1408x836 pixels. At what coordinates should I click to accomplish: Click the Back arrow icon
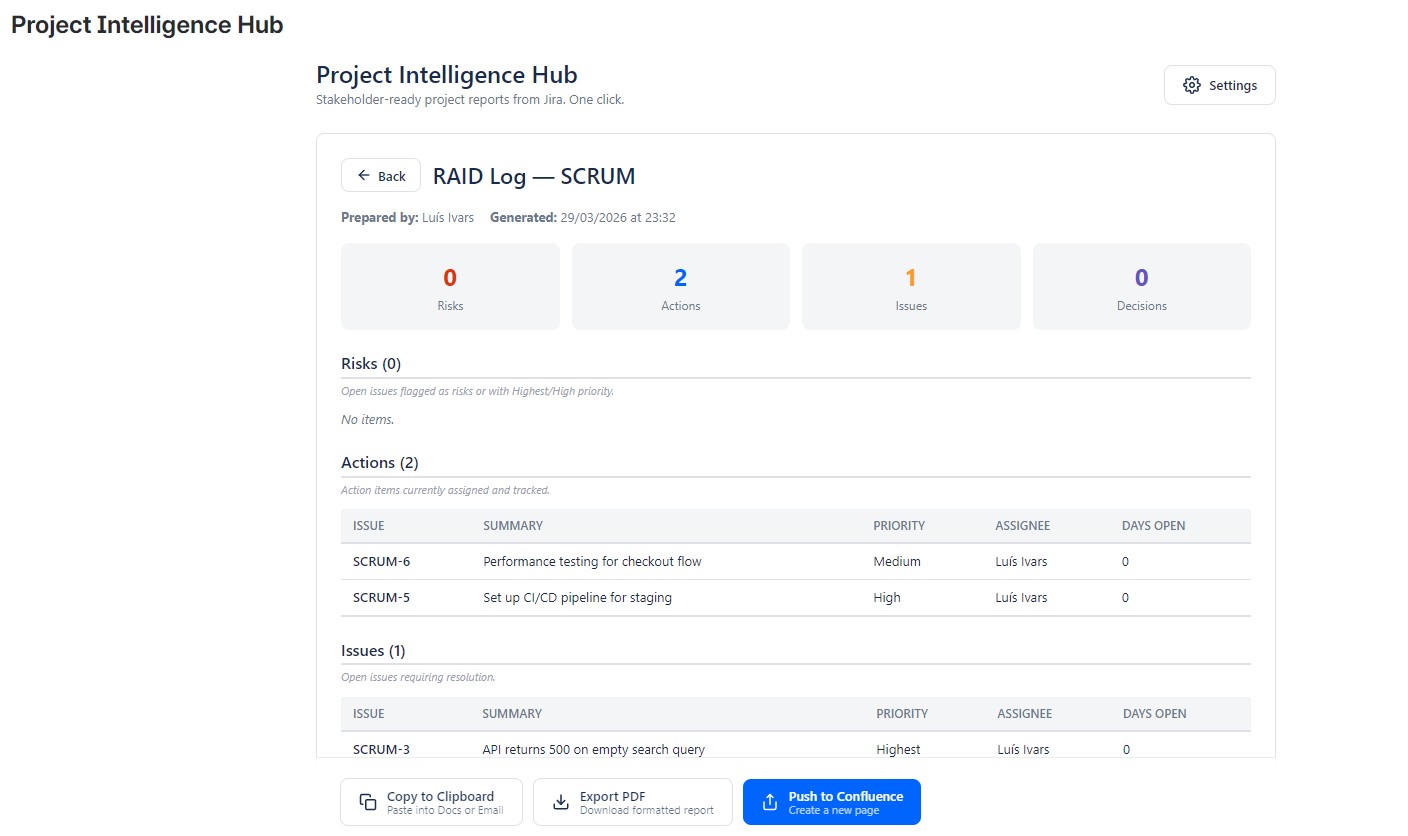tap(364, 175)
